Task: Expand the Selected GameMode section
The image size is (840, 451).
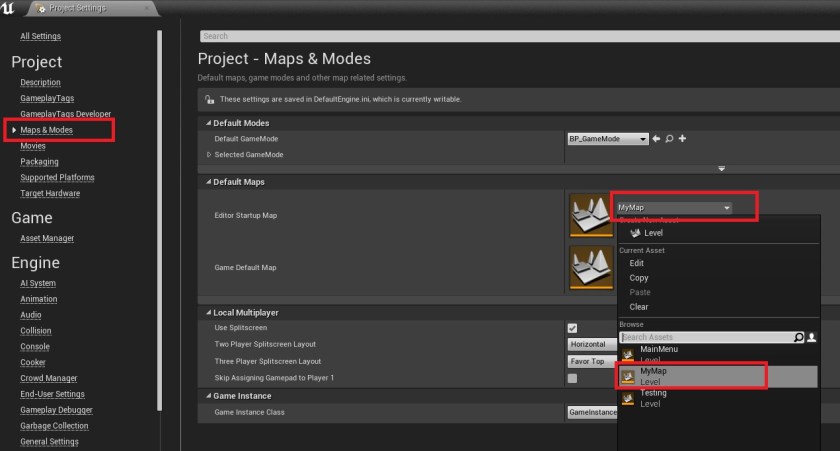Action: click(209, 155)
